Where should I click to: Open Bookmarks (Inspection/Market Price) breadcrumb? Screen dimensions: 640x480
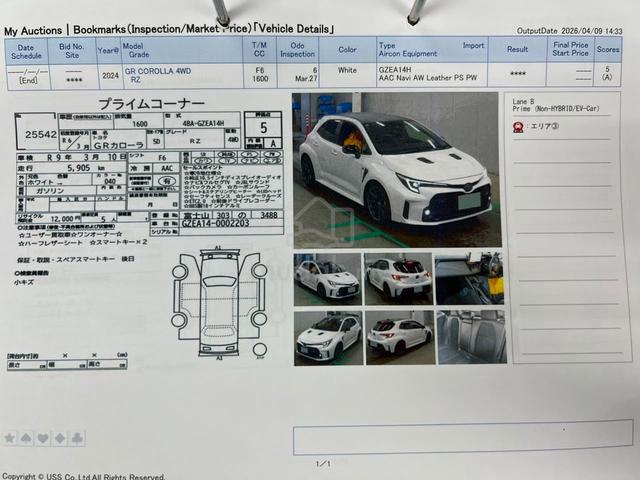coord(162,29)
